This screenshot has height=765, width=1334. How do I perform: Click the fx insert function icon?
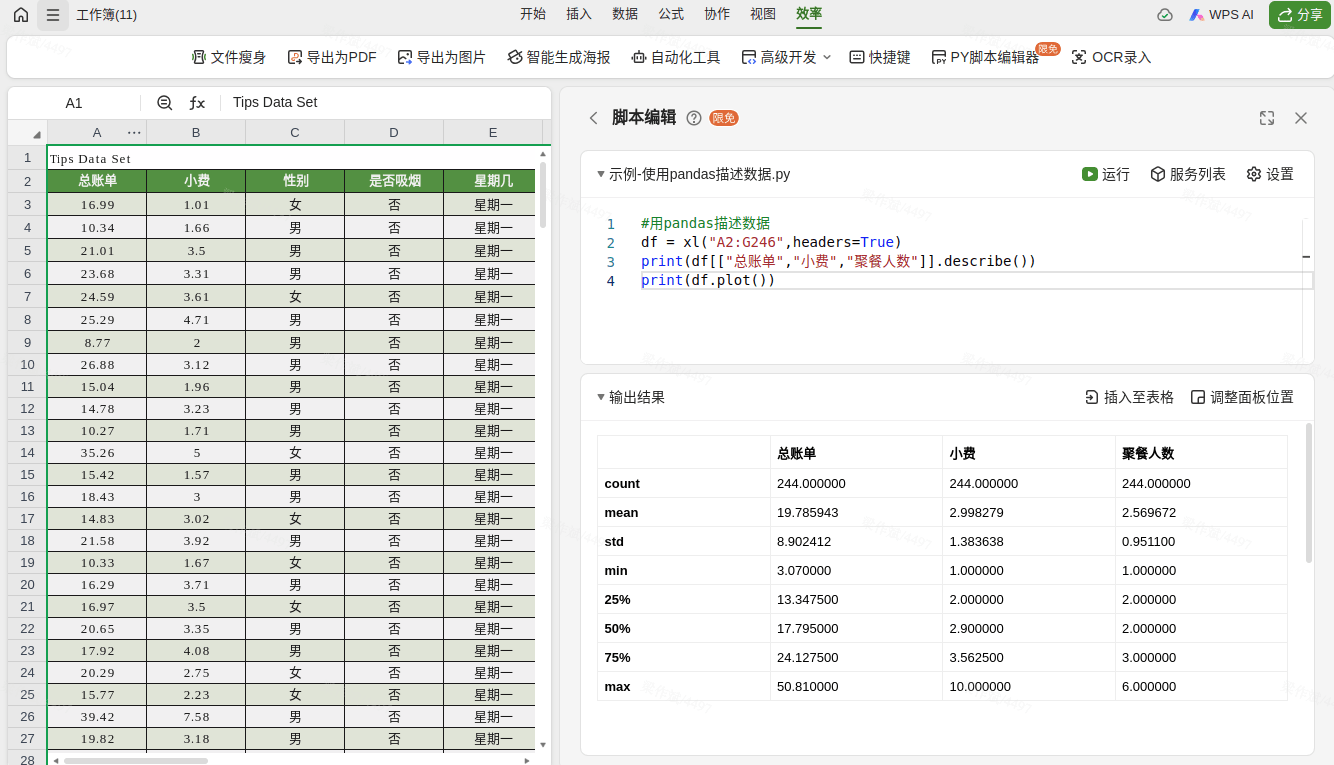click(x=197, y=103)
